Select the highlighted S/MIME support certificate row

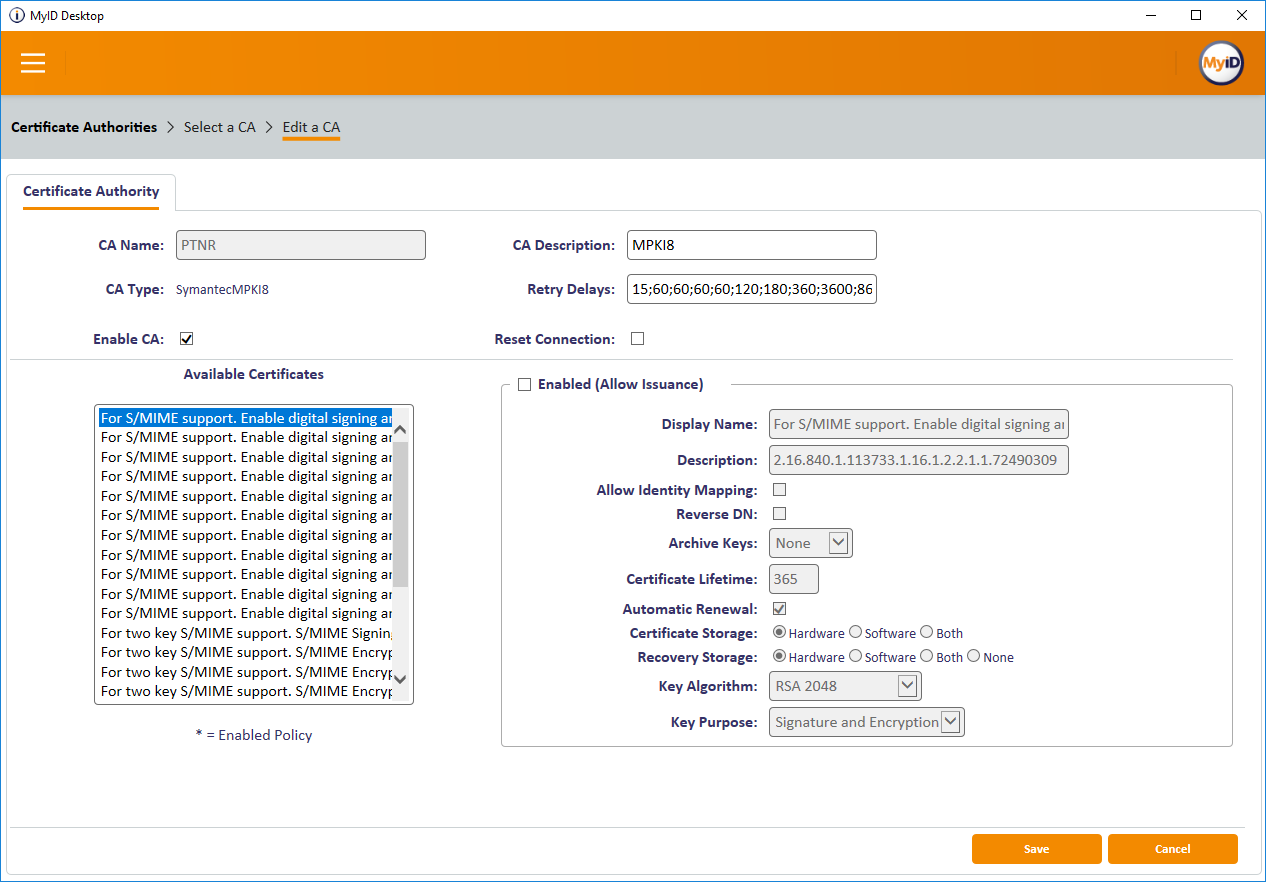[246, 418]
